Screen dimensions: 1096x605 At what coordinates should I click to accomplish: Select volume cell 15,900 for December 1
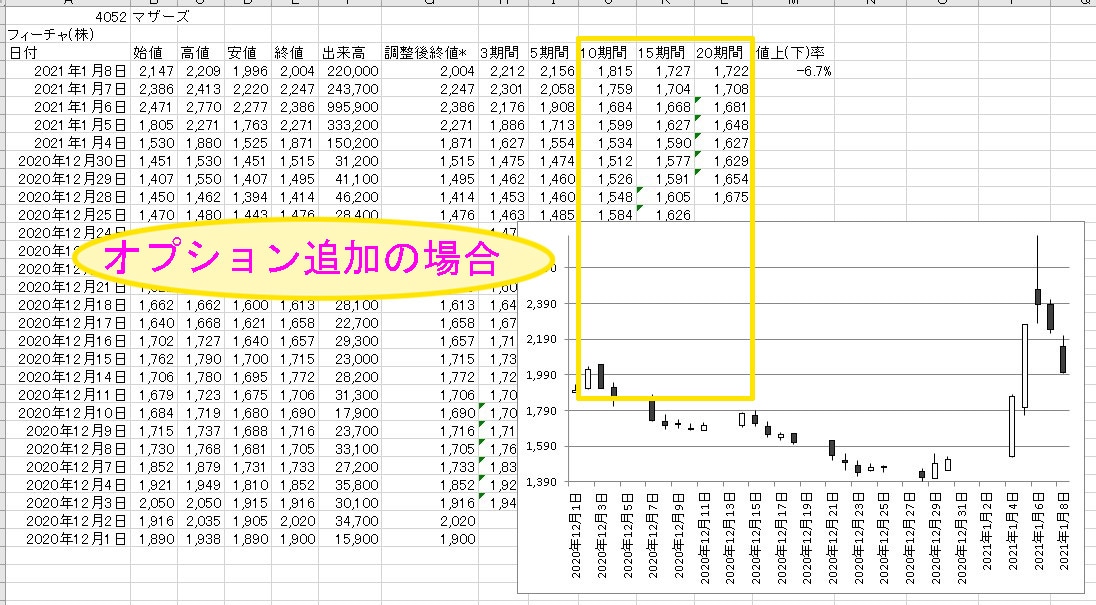349,539
